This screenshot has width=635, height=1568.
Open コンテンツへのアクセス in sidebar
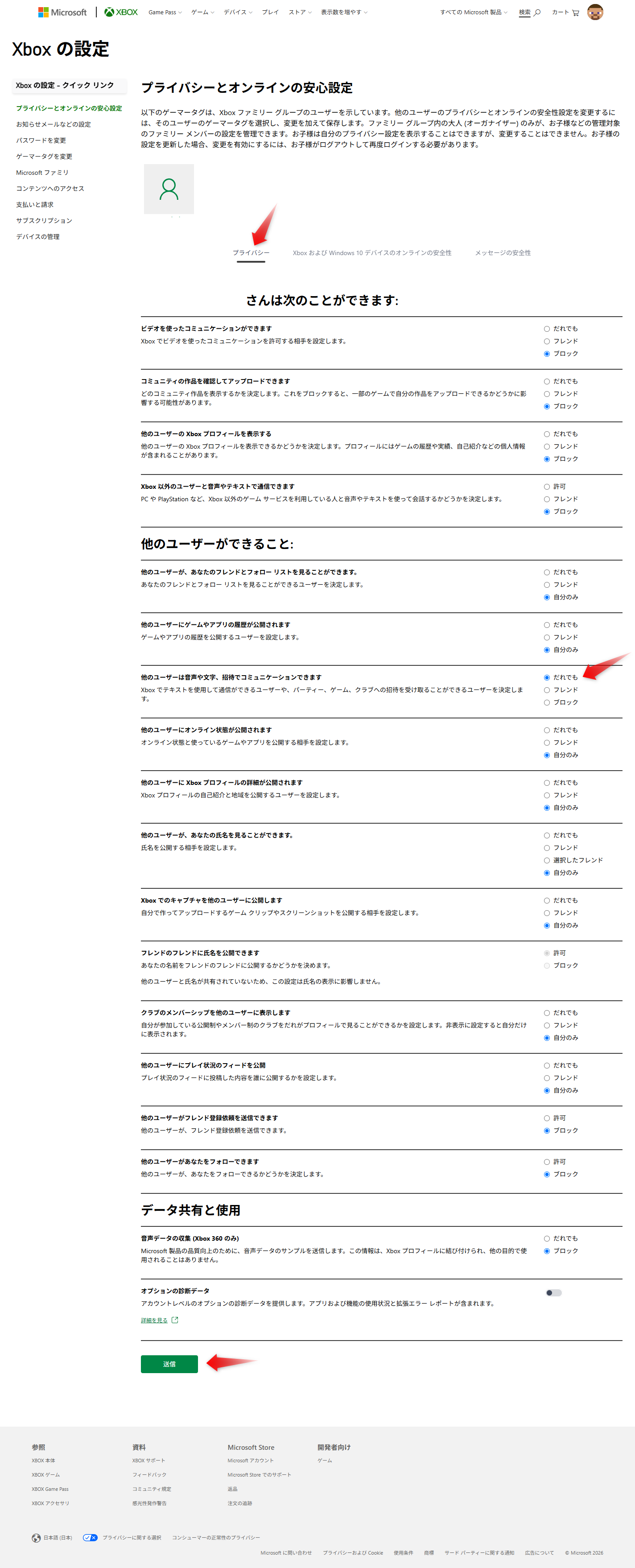[50, 189]
